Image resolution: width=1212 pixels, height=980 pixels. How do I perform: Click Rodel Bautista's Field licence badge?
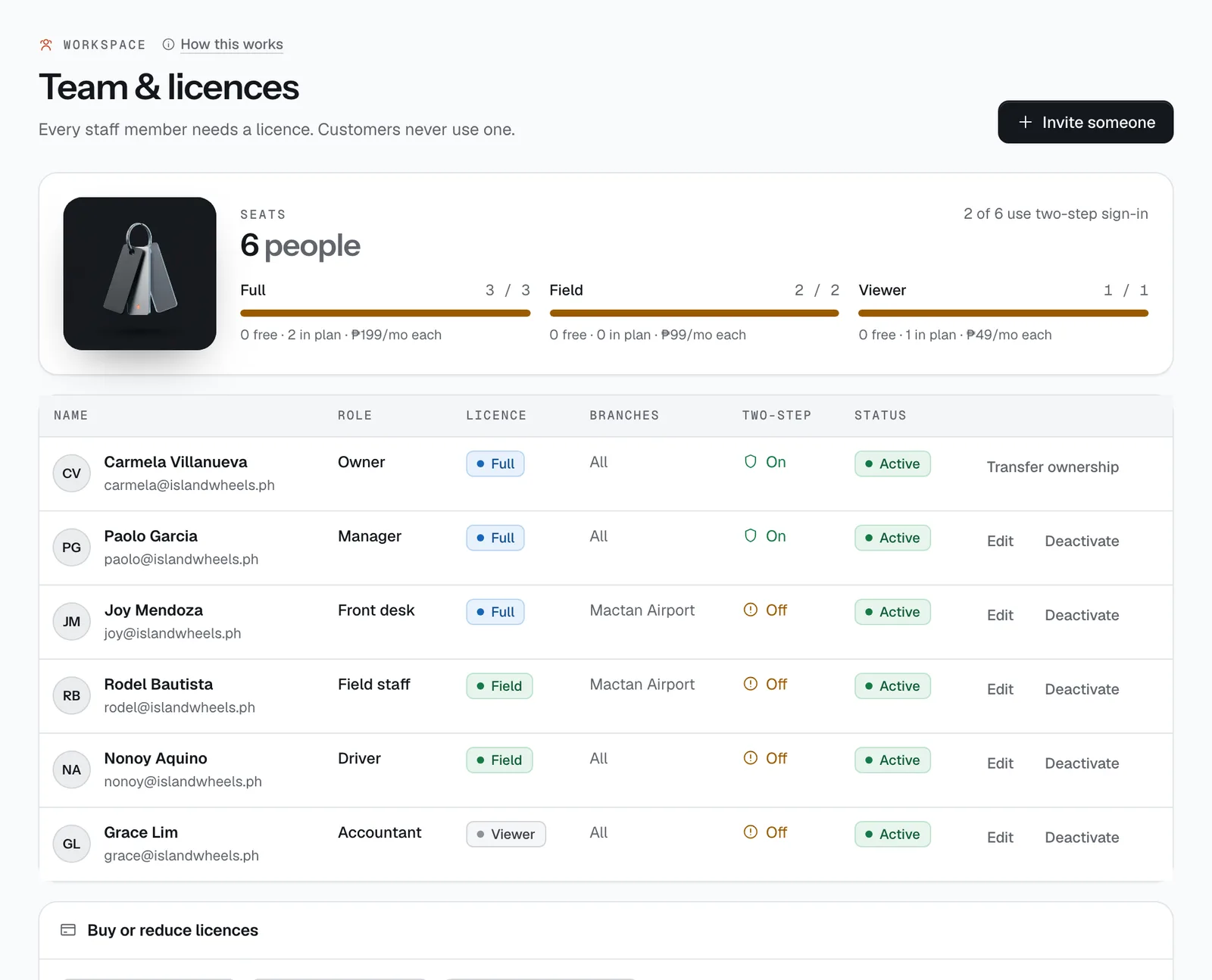click(499, 686)
